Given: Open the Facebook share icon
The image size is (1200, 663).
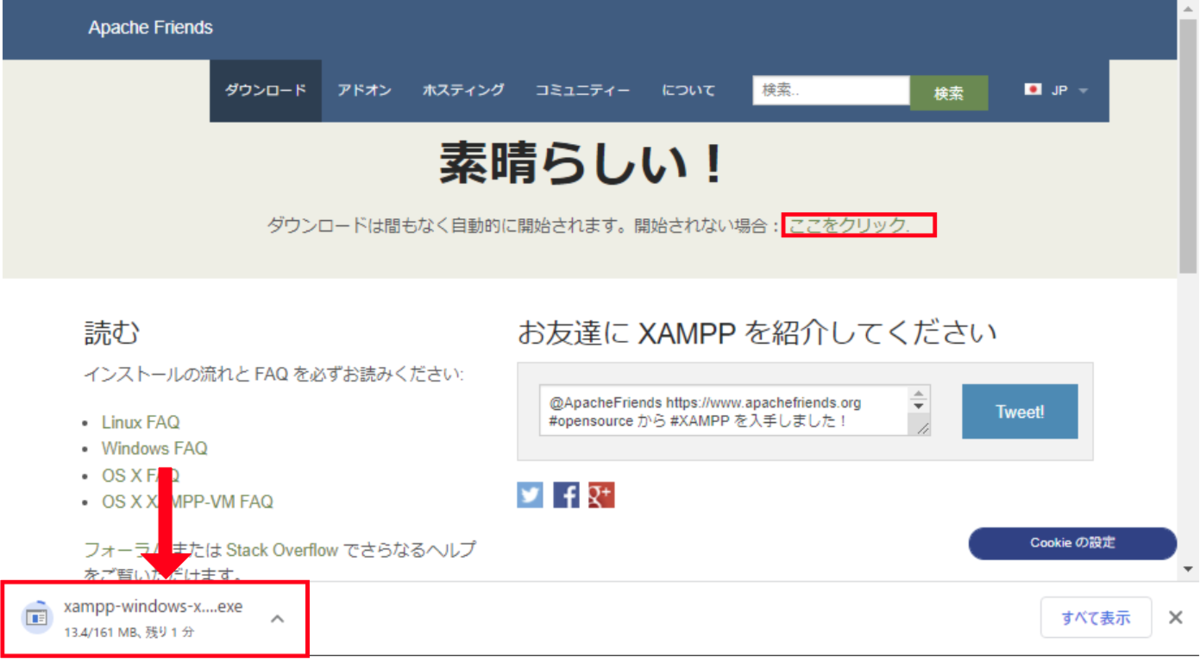Looking at the screenshot, I should coord(566,494).
